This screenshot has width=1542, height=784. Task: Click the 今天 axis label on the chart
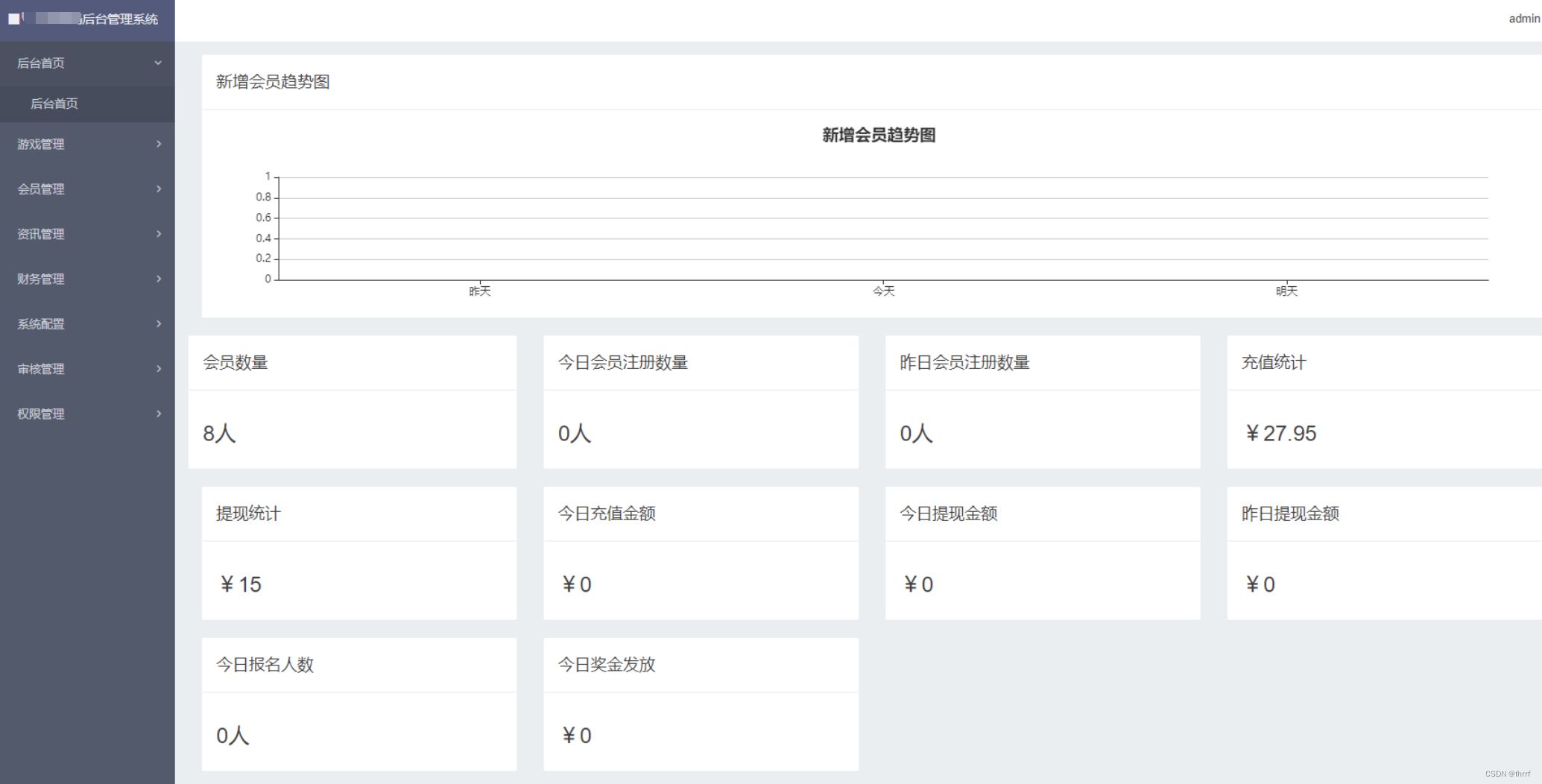[884, 291]
